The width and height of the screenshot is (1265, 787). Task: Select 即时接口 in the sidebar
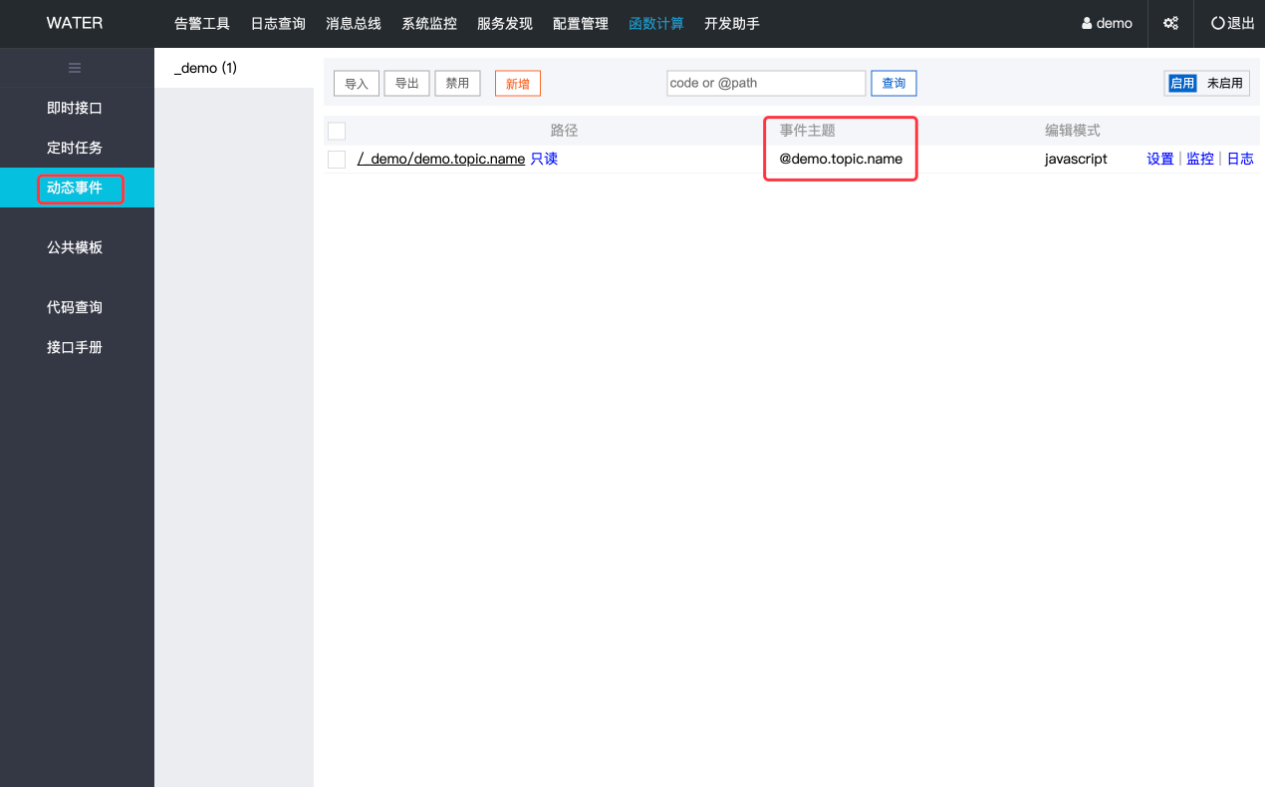(75, 108)
